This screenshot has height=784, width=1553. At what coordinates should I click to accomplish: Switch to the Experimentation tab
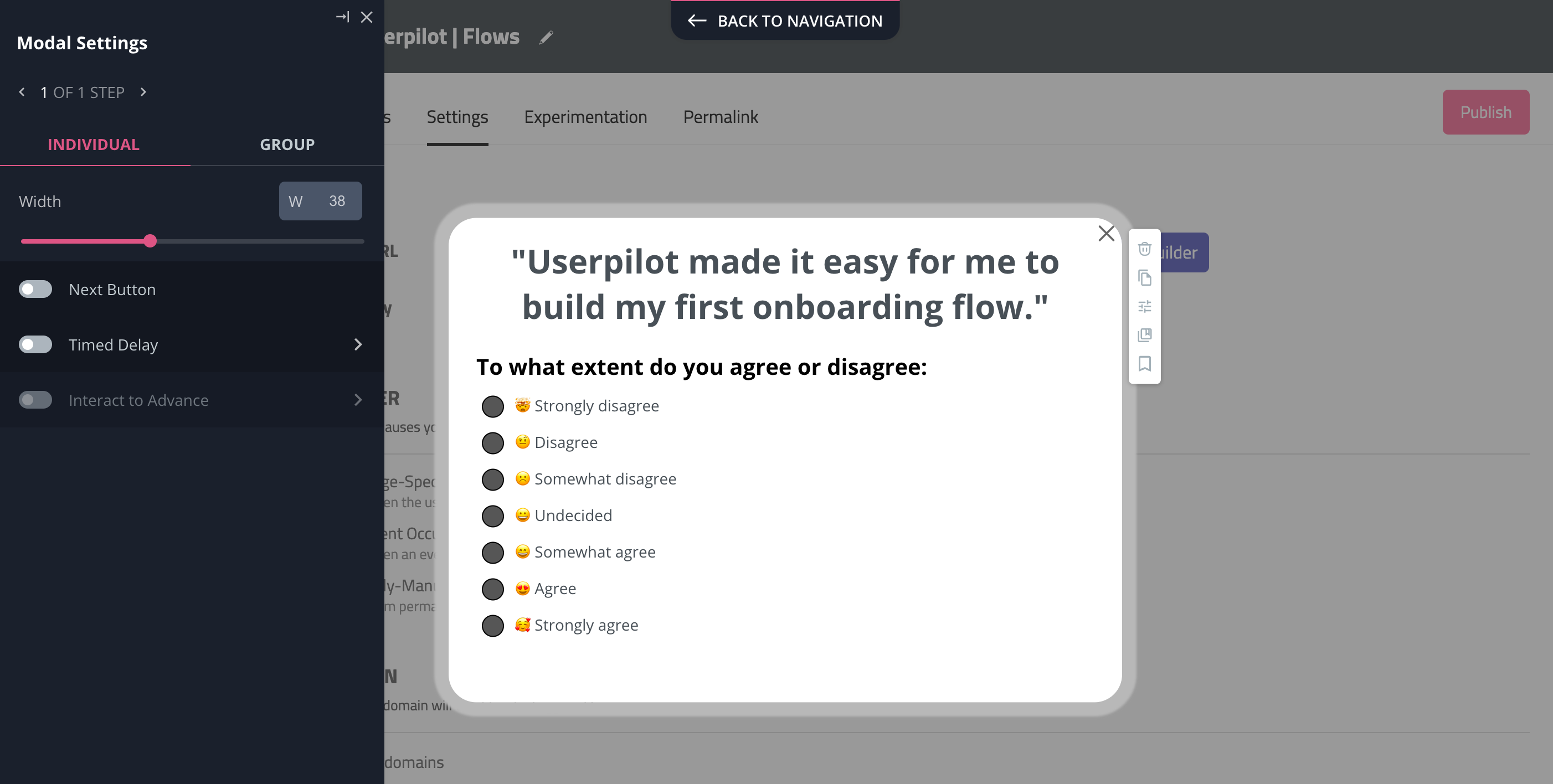[585, 116]
